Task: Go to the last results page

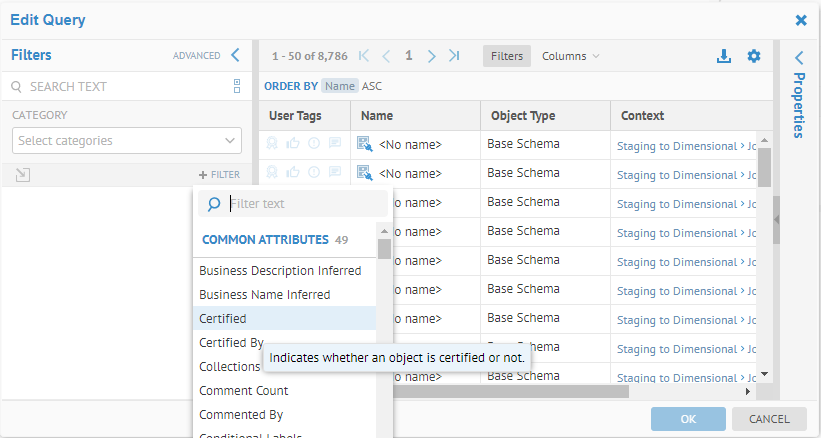Action: [454, 56]
